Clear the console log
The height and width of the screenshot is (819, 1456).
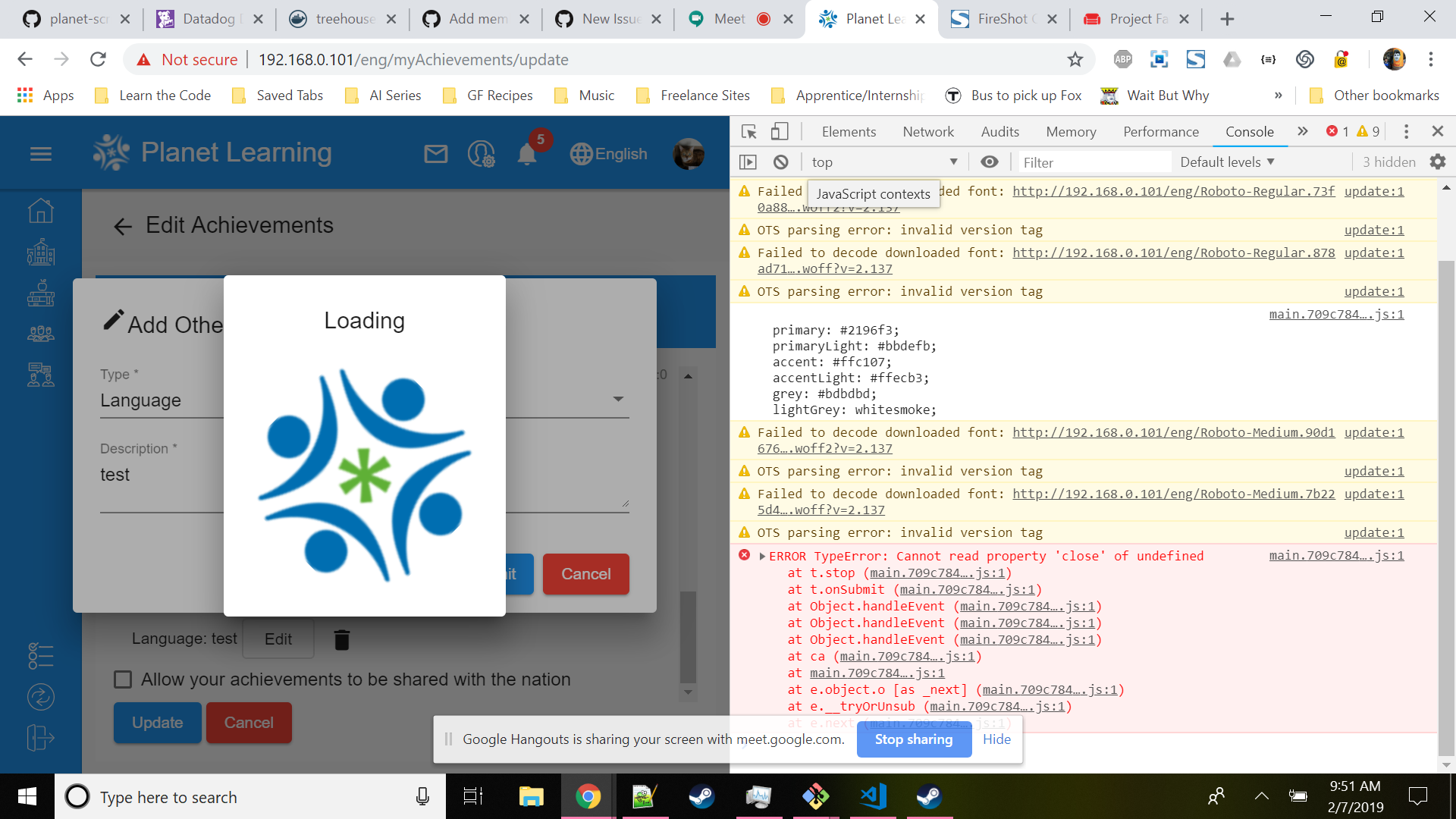(x=781, y=162)
